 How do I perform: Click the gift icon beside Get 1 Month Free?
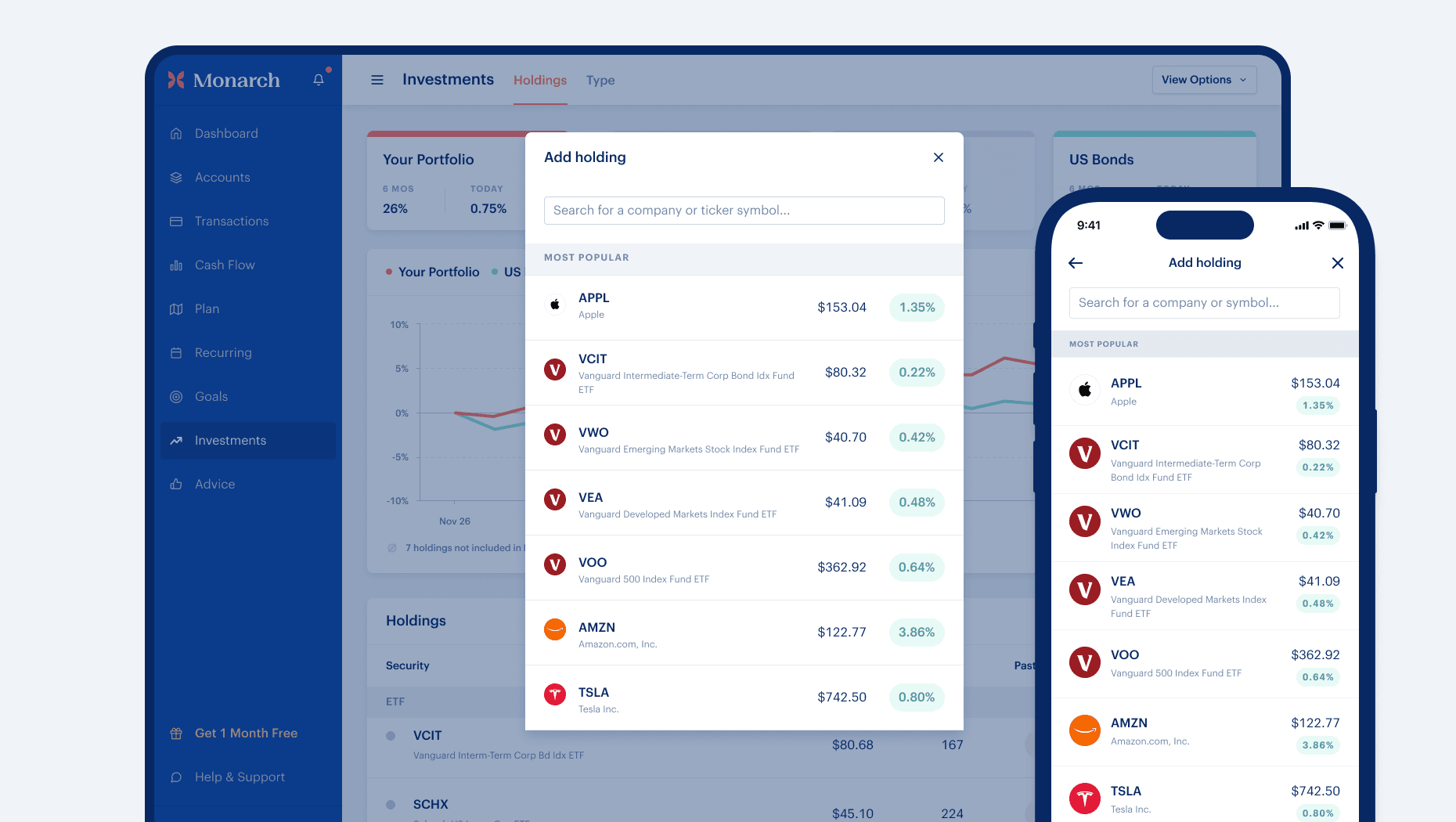(x=176, y=734)
